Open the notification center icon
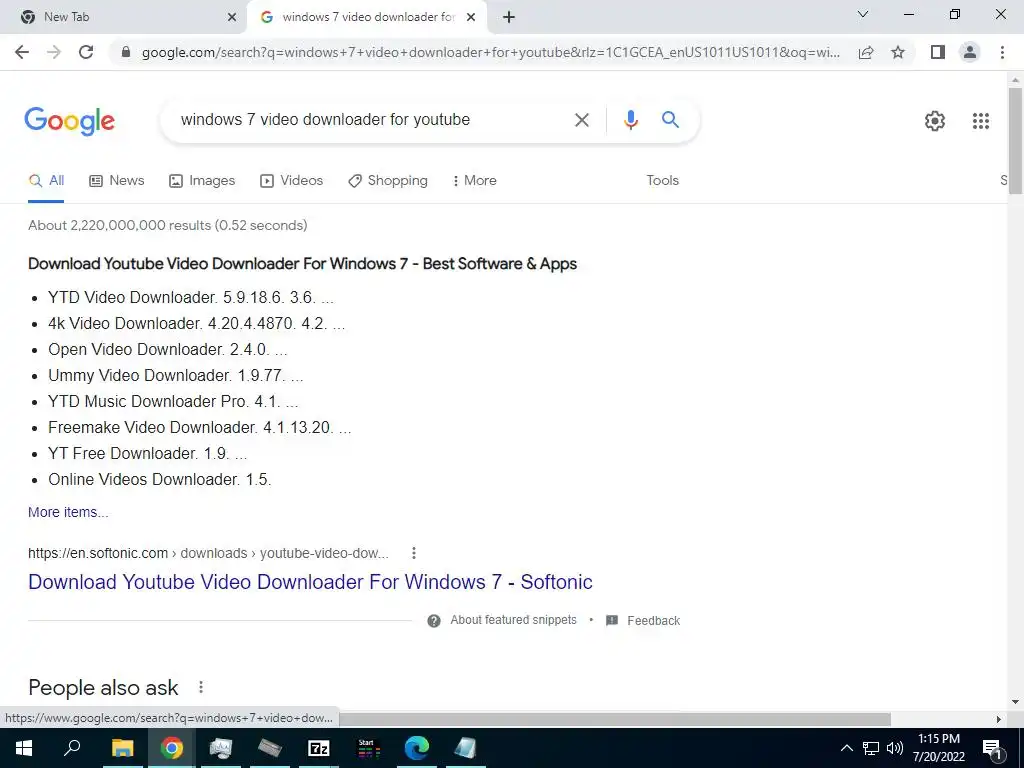This screenshot has width=1024, height=768. click(x=992, y=748)
